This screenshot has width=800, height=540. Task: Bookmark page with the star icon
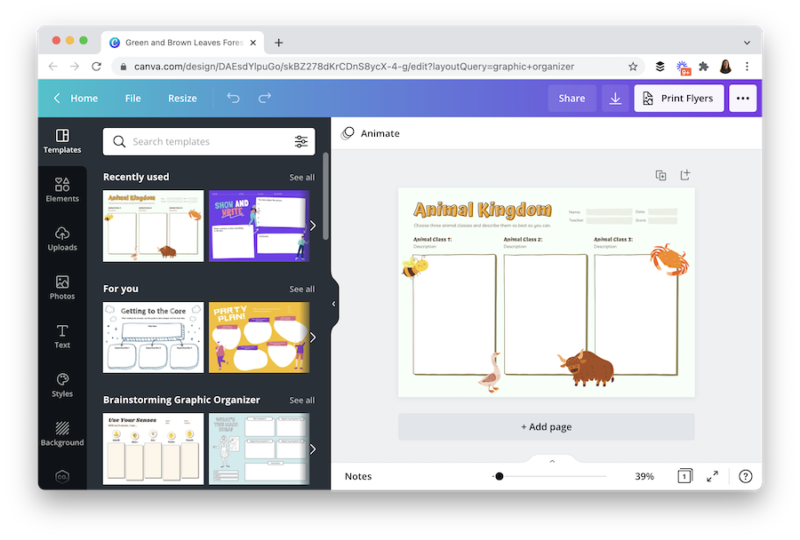coord(633,66)
